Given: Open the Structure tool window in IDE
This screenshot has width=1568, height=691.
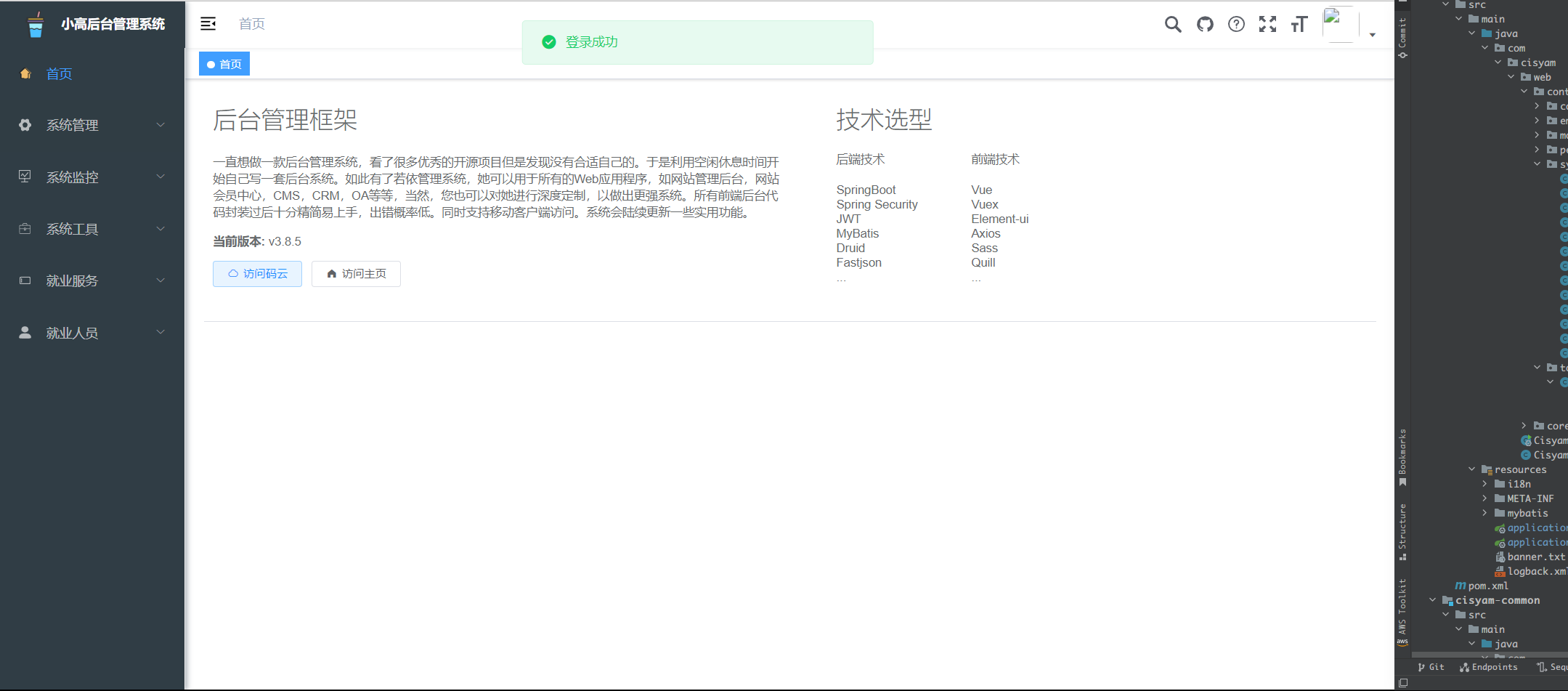Looking at the screenshot, I should click(1402, 532).
